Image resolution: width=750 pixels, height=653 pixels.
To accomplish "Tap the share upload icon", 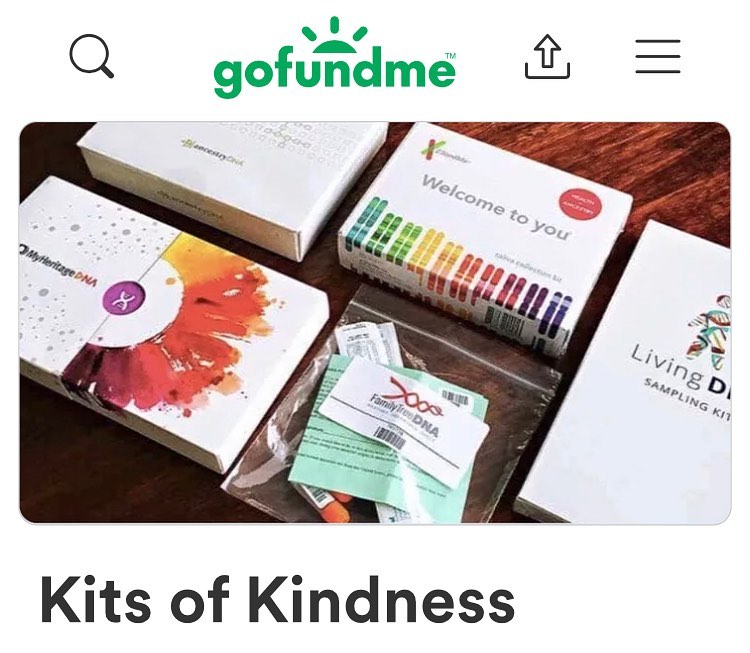I will click(x=547, y=56).
